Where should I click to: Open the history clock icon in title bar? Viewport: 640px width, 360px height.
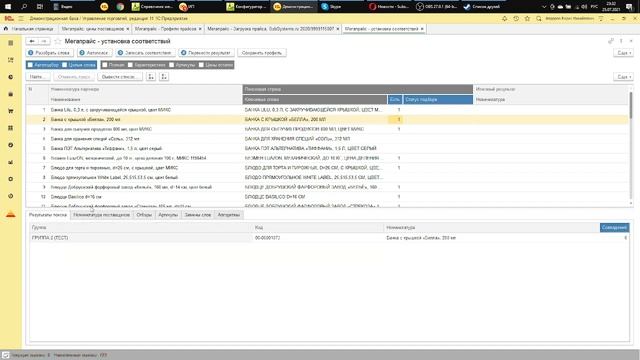(x=516, y=18)
